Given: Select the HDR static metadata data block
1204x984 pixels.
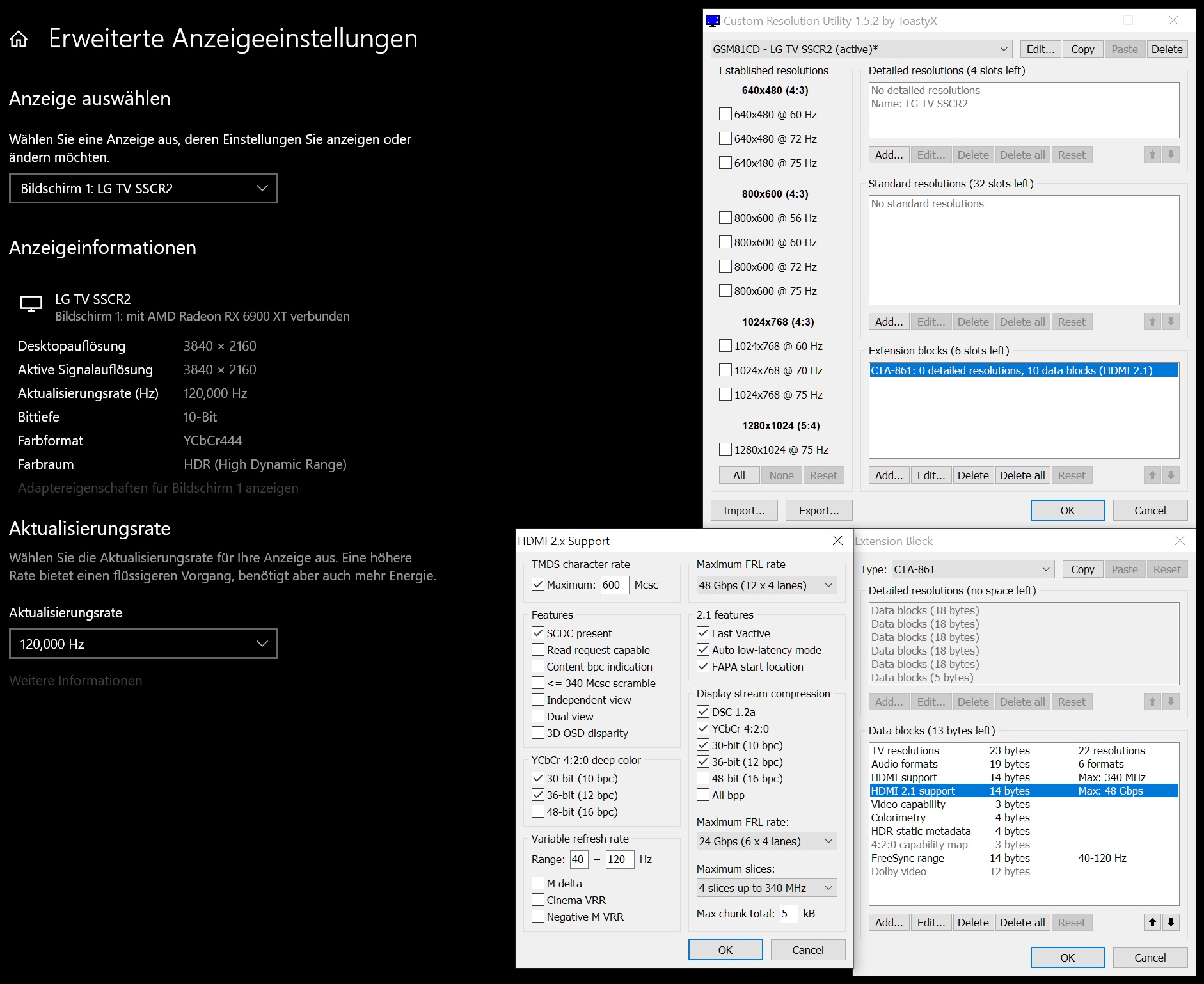Looking at the screenshot, I should point(1024,831).
